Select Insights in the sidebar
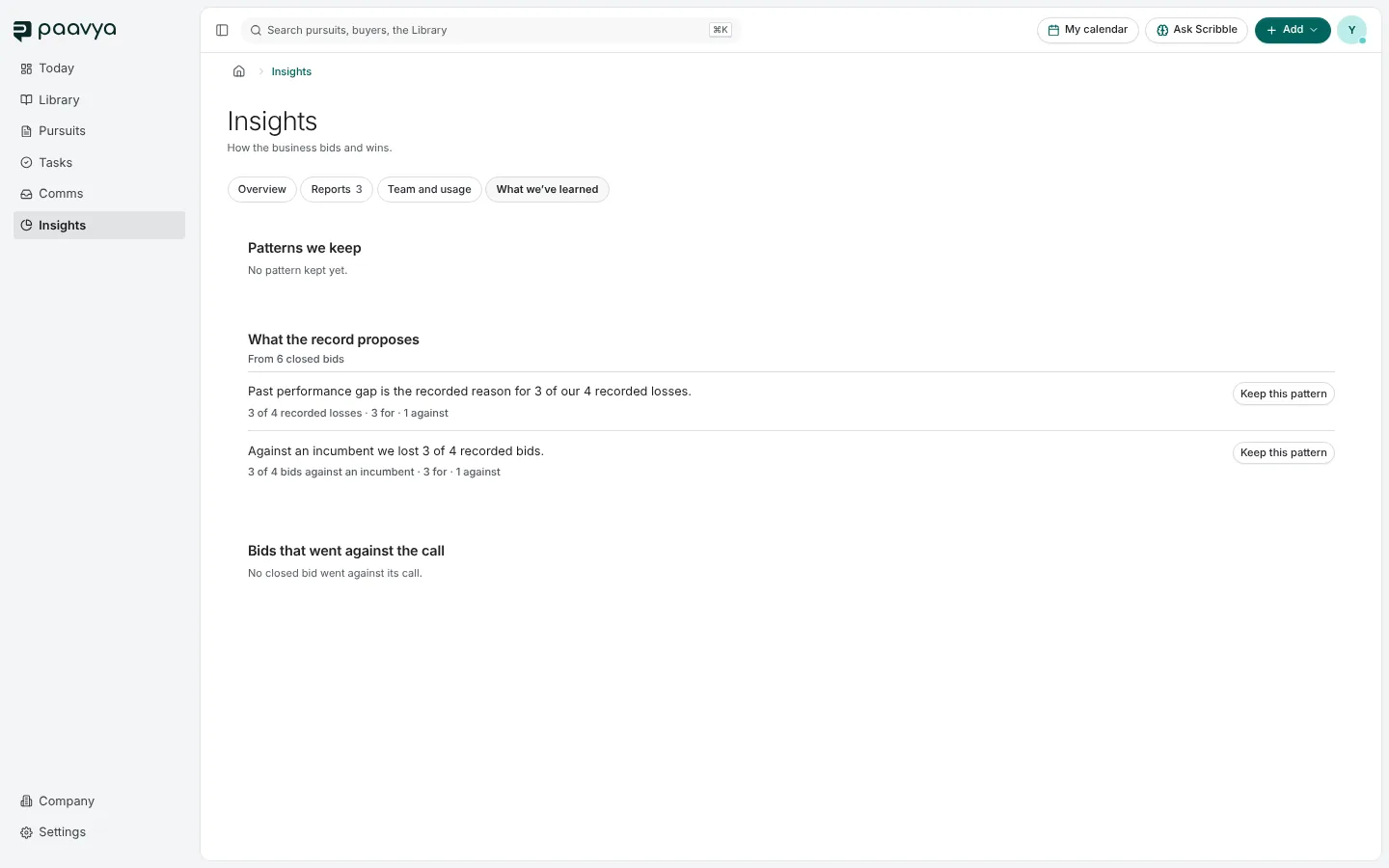1389x868 pixels. click(x=99, y=226)
